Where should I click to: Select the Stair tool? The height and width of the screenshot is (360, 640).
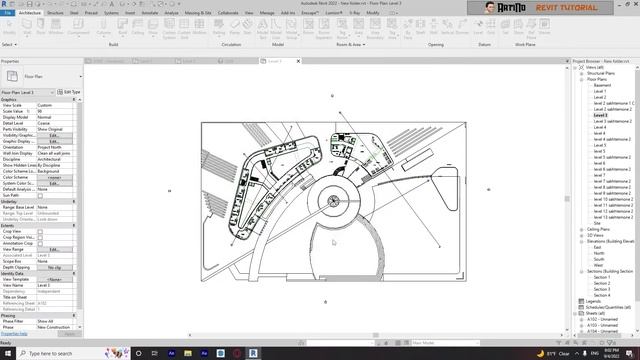click(x=247, y=27)
